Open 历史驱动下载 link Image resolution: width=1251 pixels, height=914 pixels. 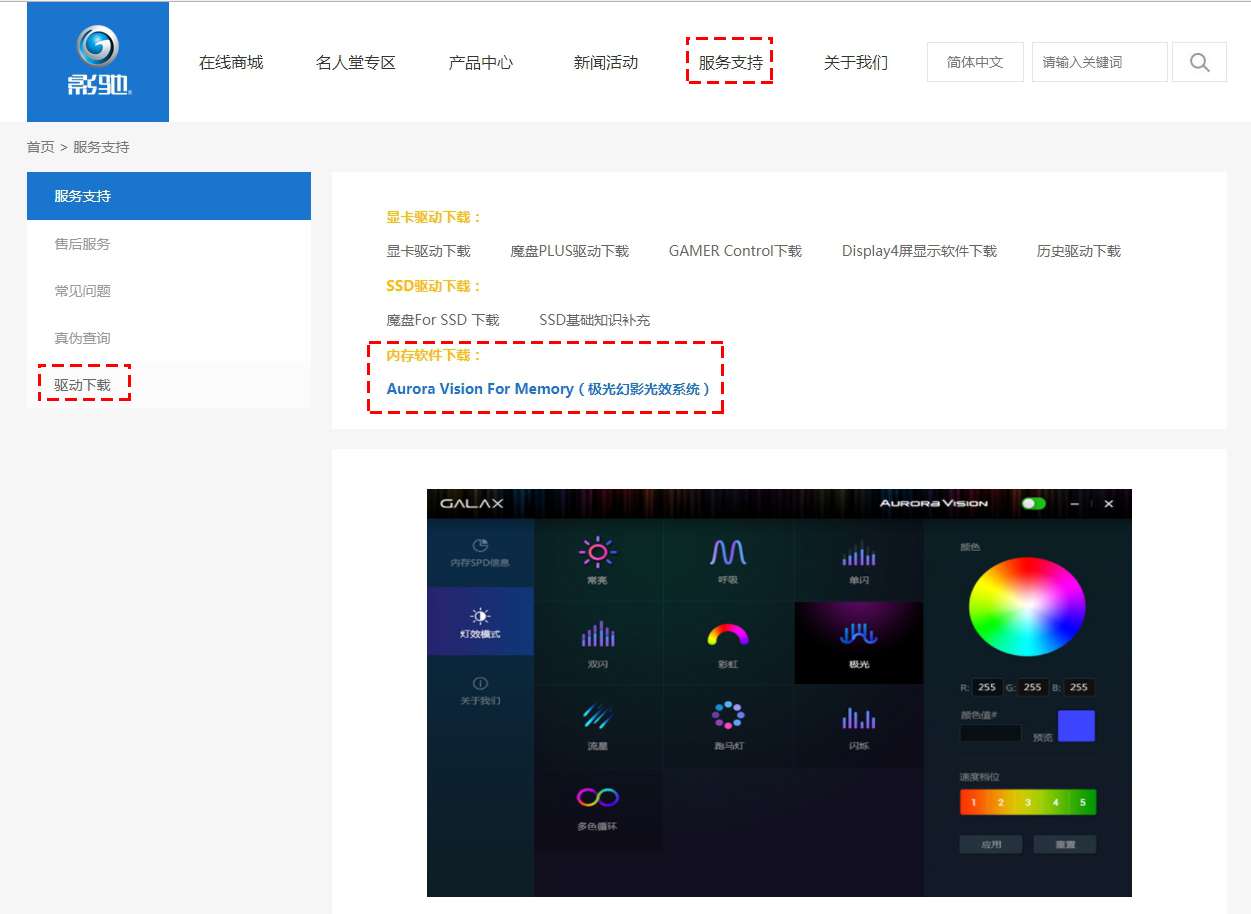point(1079,251)
